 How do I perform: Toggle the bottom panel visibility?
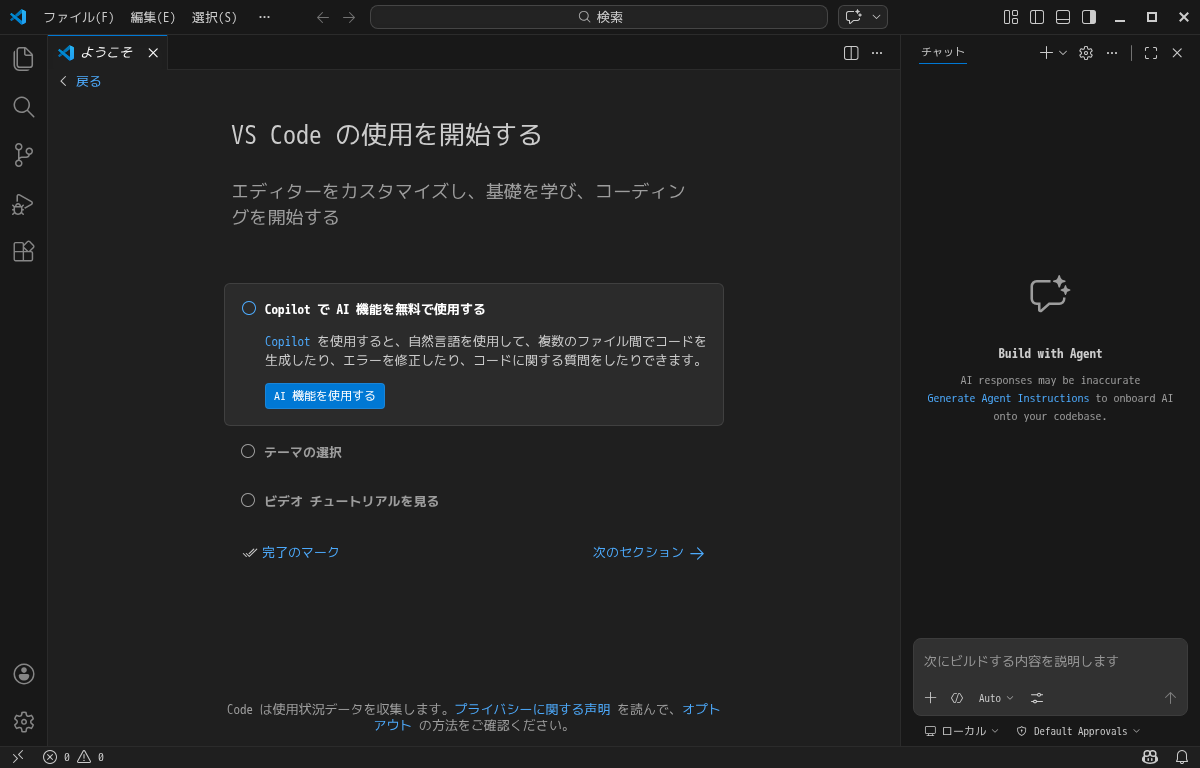tap(1063, 17)
